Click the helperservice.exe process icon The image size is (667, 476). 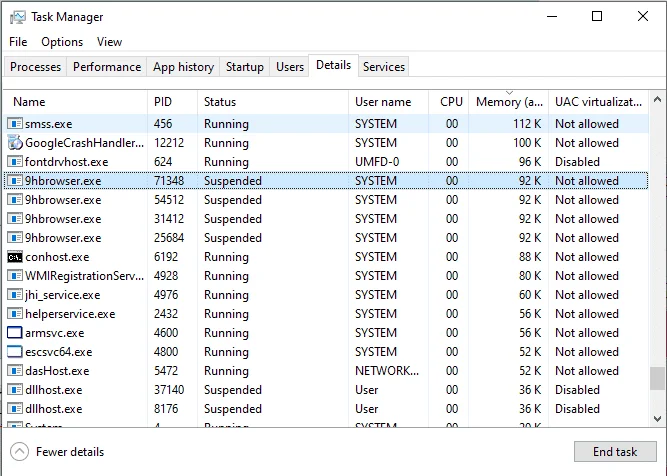point(15,314)
